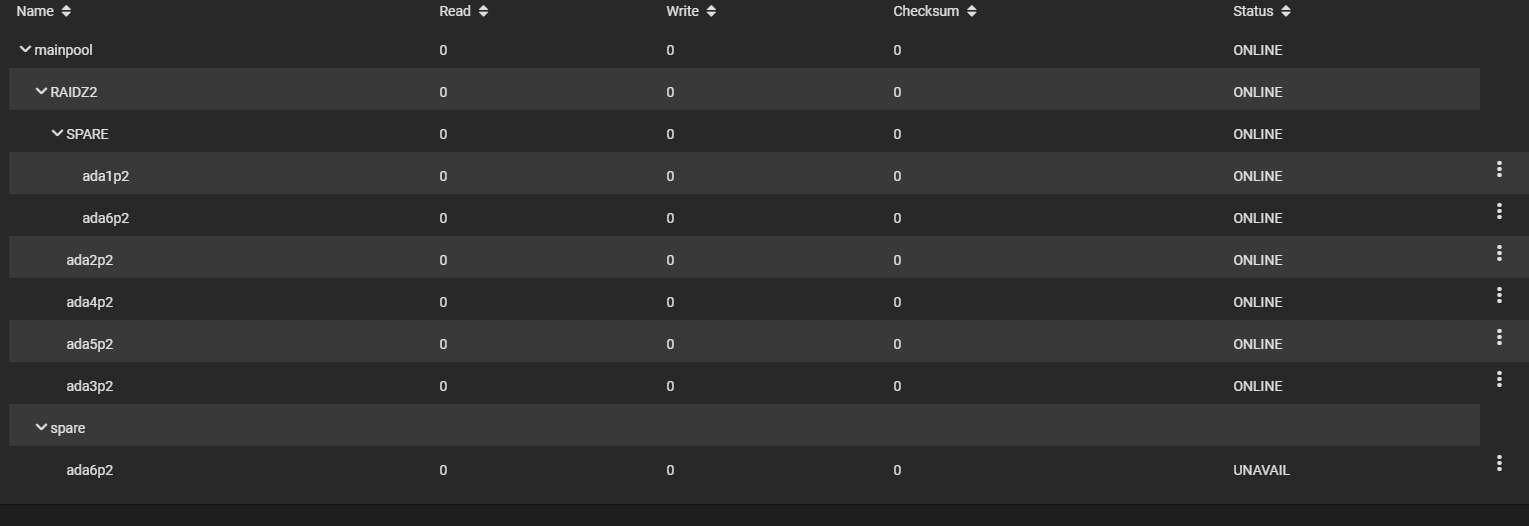Viewport: 1529px width, 526px height.
Task: Open options menu for UNAVAIL ada6p2 spare
Action: pos(1498,463)
